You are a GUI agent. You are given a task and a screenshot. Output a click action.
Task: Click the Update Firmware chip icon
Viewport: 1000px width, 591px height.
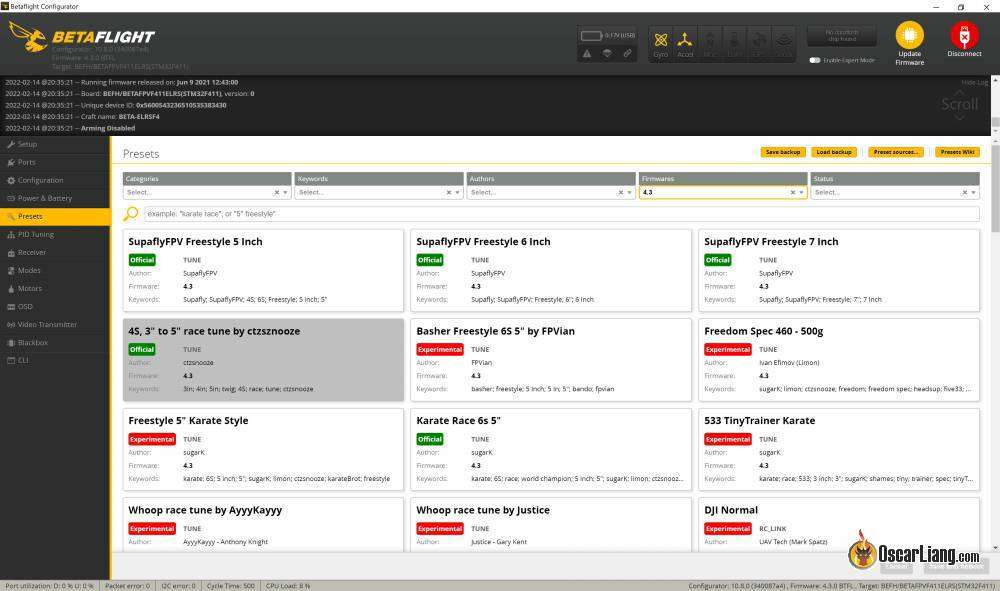(x=909, y=35)
